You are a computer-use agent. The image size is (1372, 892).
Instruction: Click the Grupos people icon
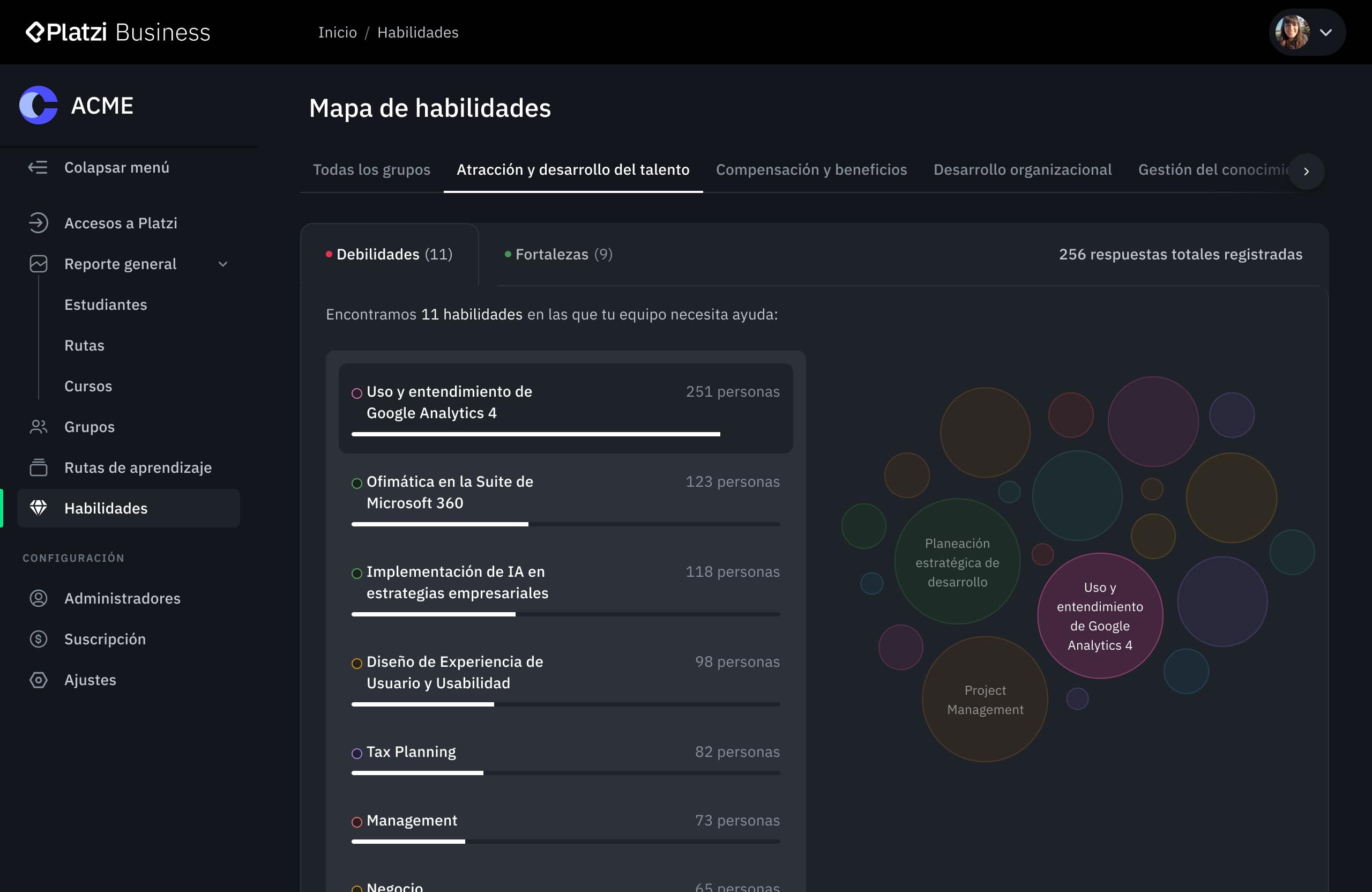pyautogui.click(x=38, y=427)
